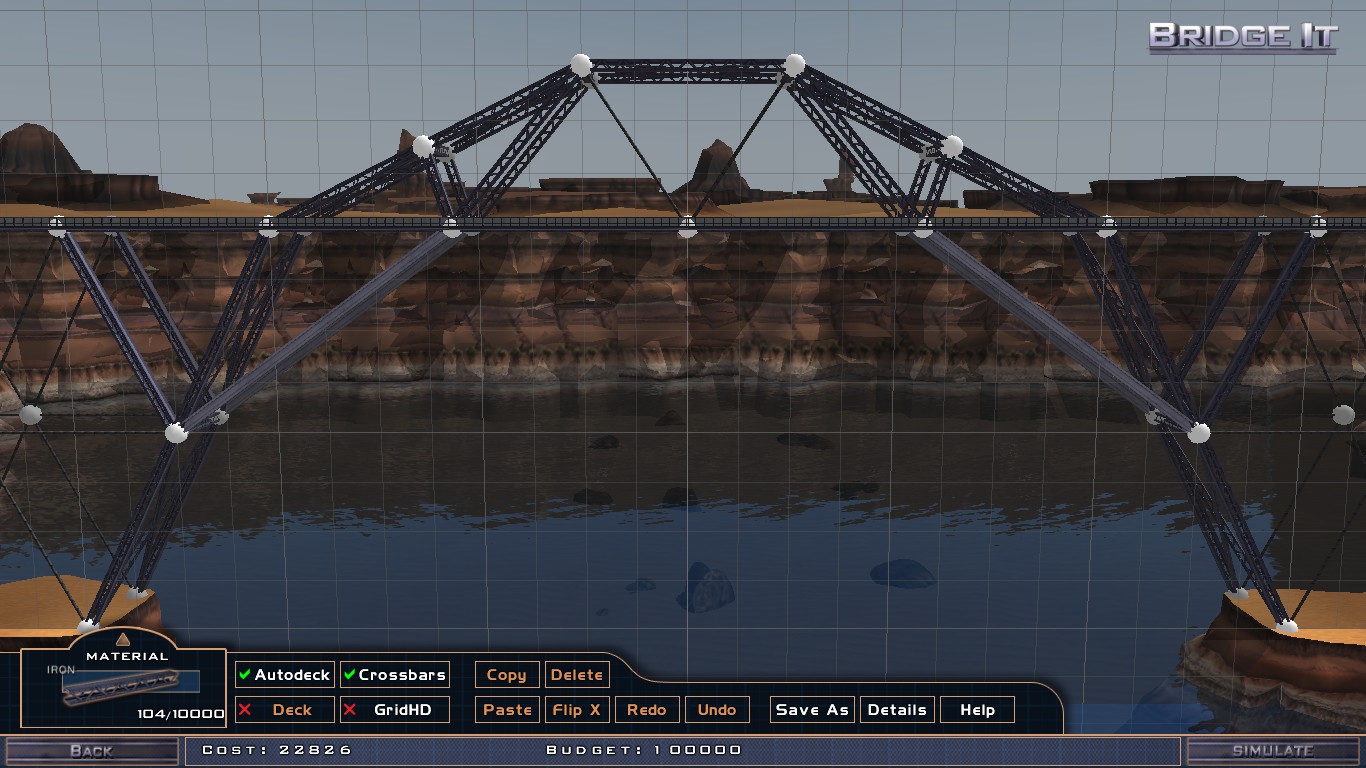This screenshot has height=768, width=1366.
Task: Click the Paste button
Action: 507,710
